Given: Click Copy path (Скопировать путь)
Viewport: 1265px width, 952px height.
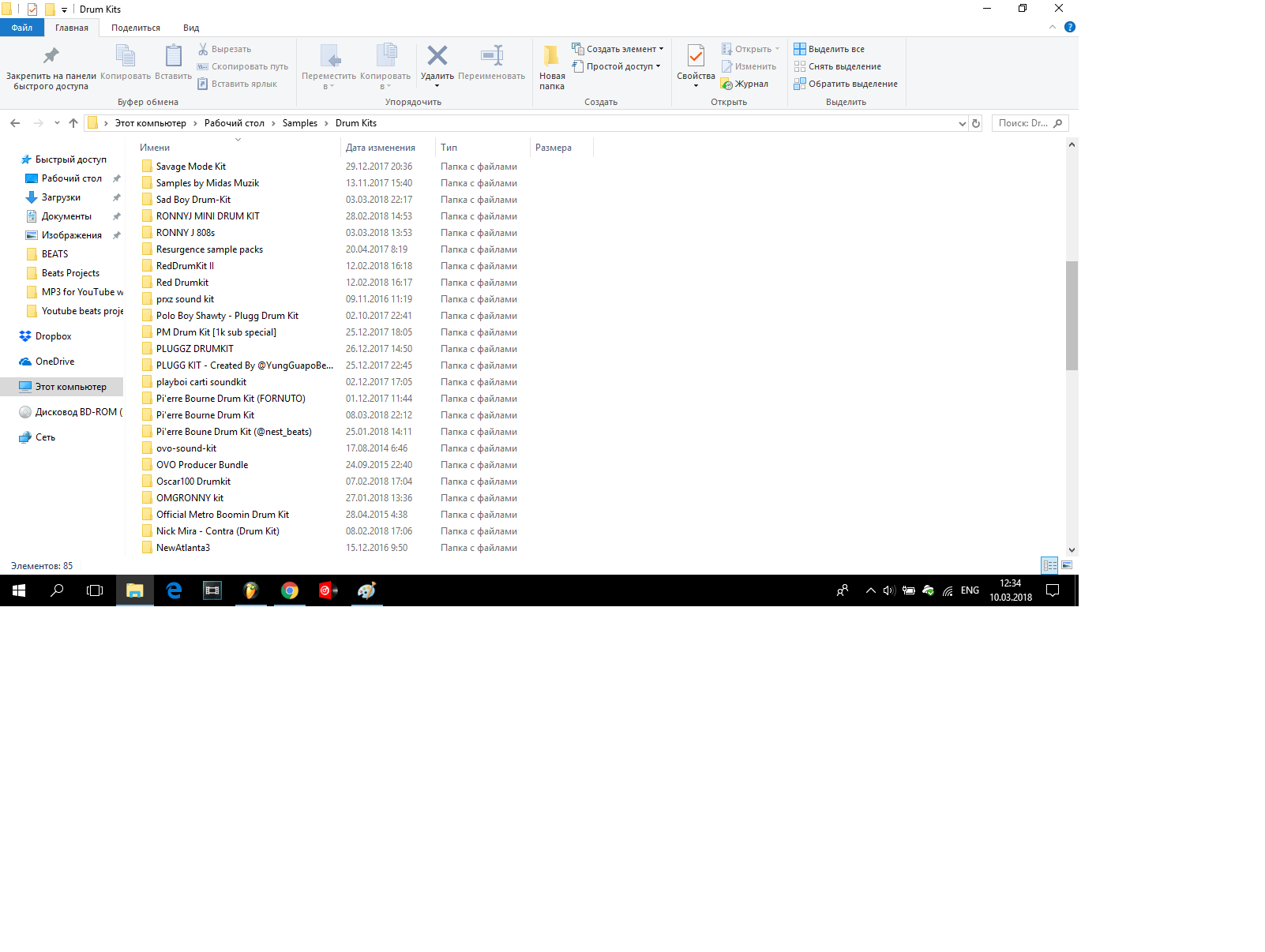Looking at the screenshot, I should [x=242, y=66].
